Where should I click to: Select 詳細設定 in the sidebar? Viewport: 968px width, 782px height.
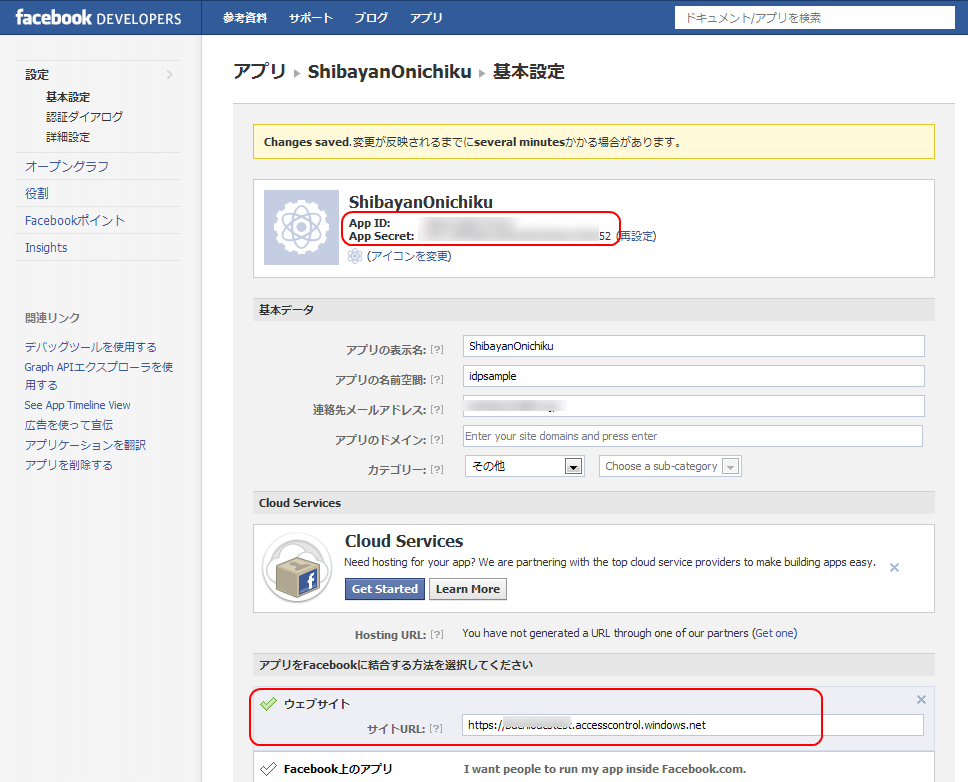[x=68, y=137]
